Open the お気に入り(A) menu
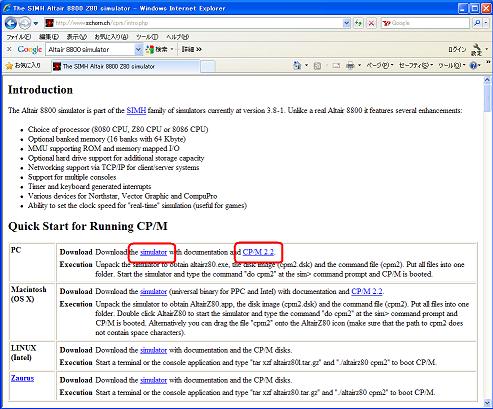The image size is (493, 409). tap(111, 37)
